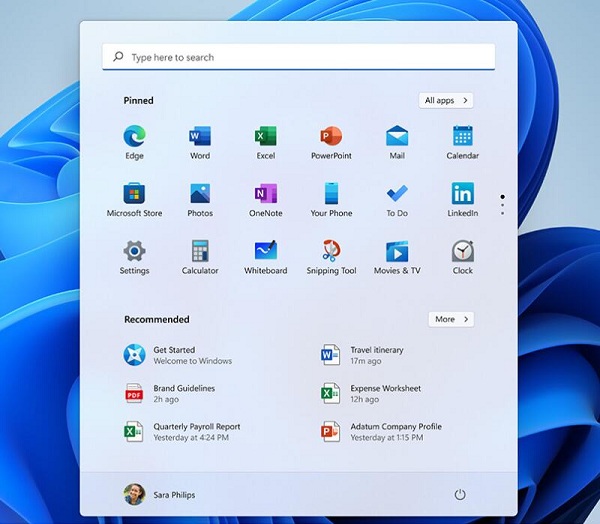Click the power button icon
Image resolution: width=600 pixels, height=524 pixels.
tap(460, 495)
